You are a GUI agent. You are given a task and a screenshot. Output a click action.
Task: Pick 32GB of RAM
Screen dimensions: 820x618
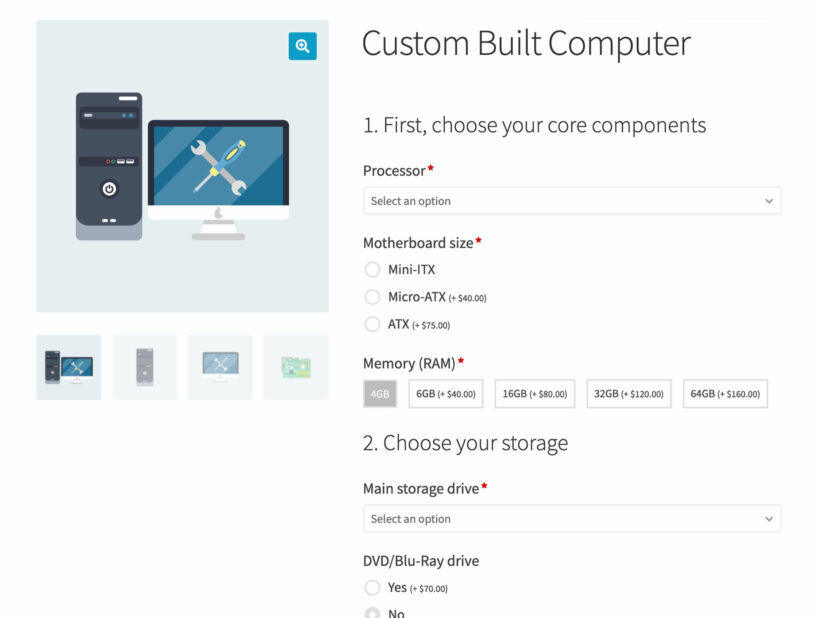[x=628, y=393]
